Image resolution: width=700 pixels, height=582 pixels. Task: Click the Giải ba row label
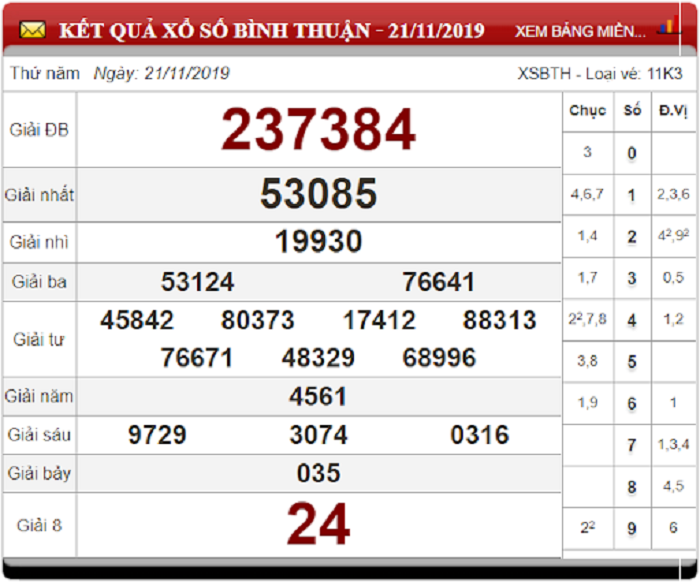(39, 282)
